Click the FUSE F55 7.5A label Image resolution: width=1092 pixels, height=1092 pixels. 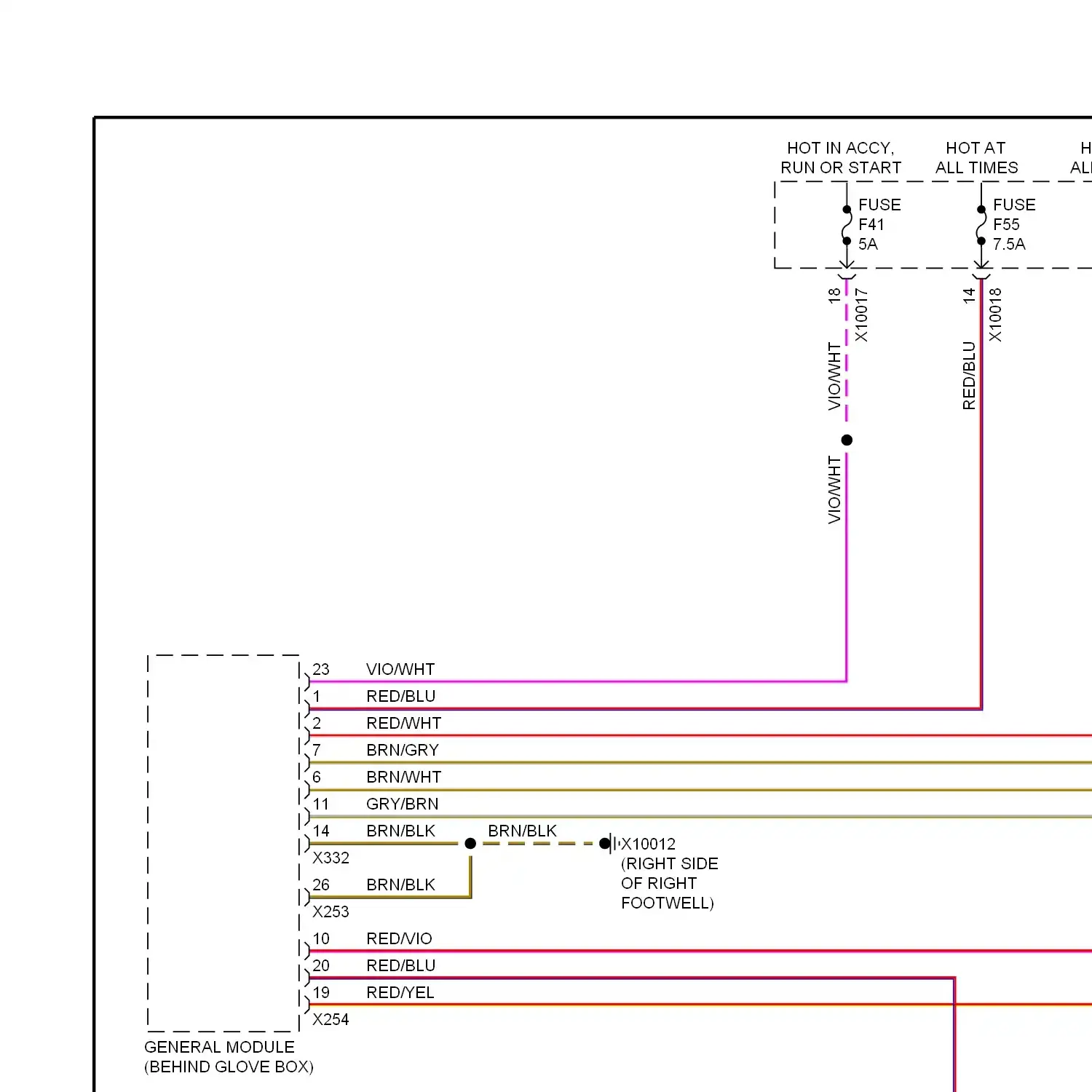tap(1014, 224)
